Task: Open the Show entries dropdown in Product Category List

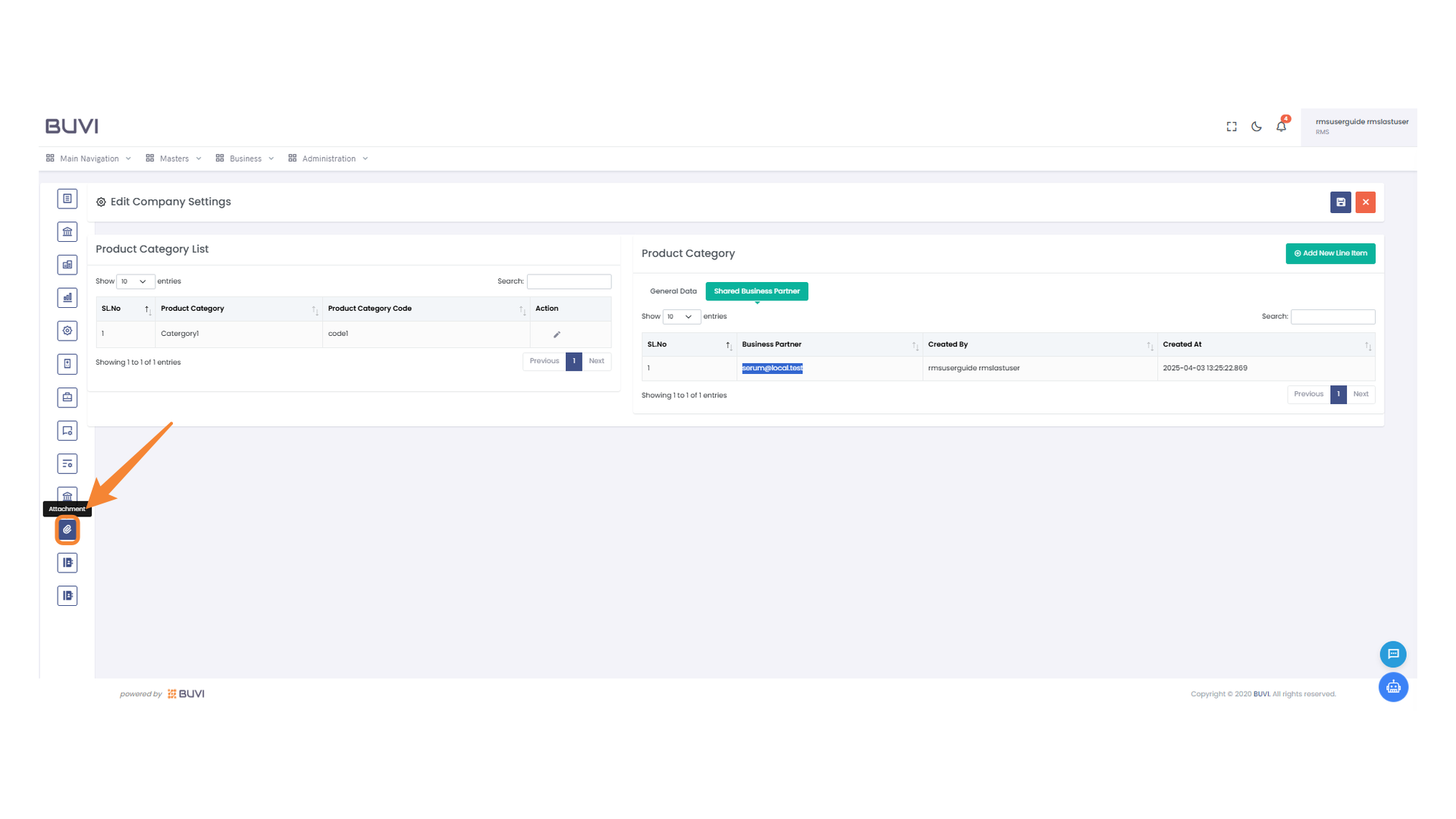Action: coord(134,281)
